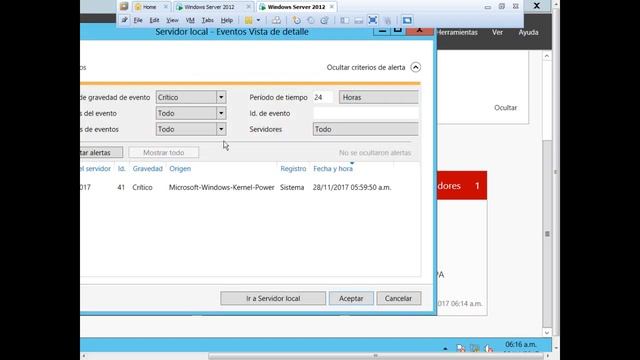Open the VMware Edit menu
Image resolution: width=640 pixels, height=360 pixels.
154,20
